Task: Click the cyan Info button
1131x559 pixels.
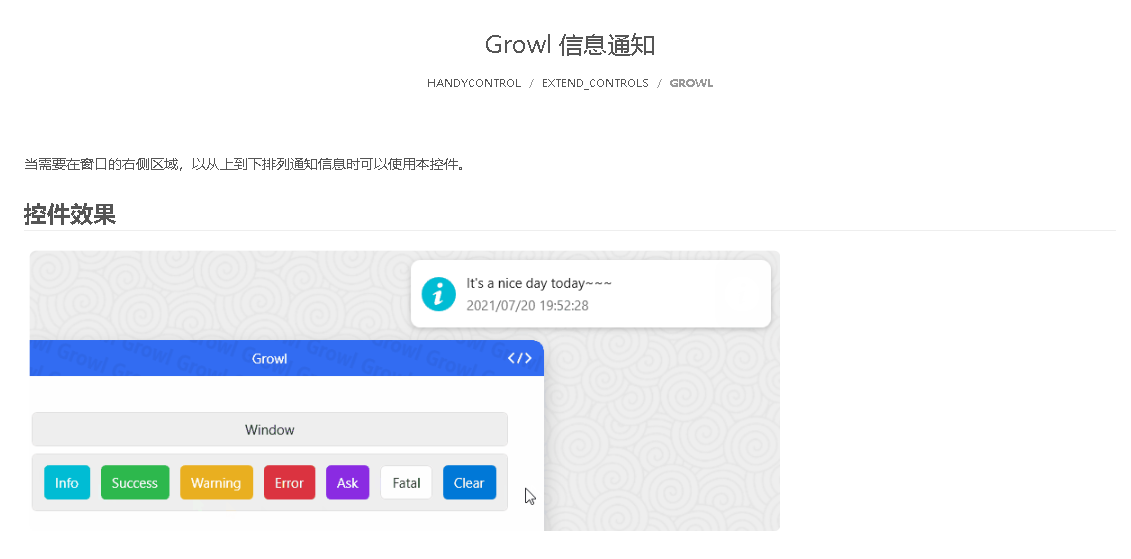Action: coord(67,483)
